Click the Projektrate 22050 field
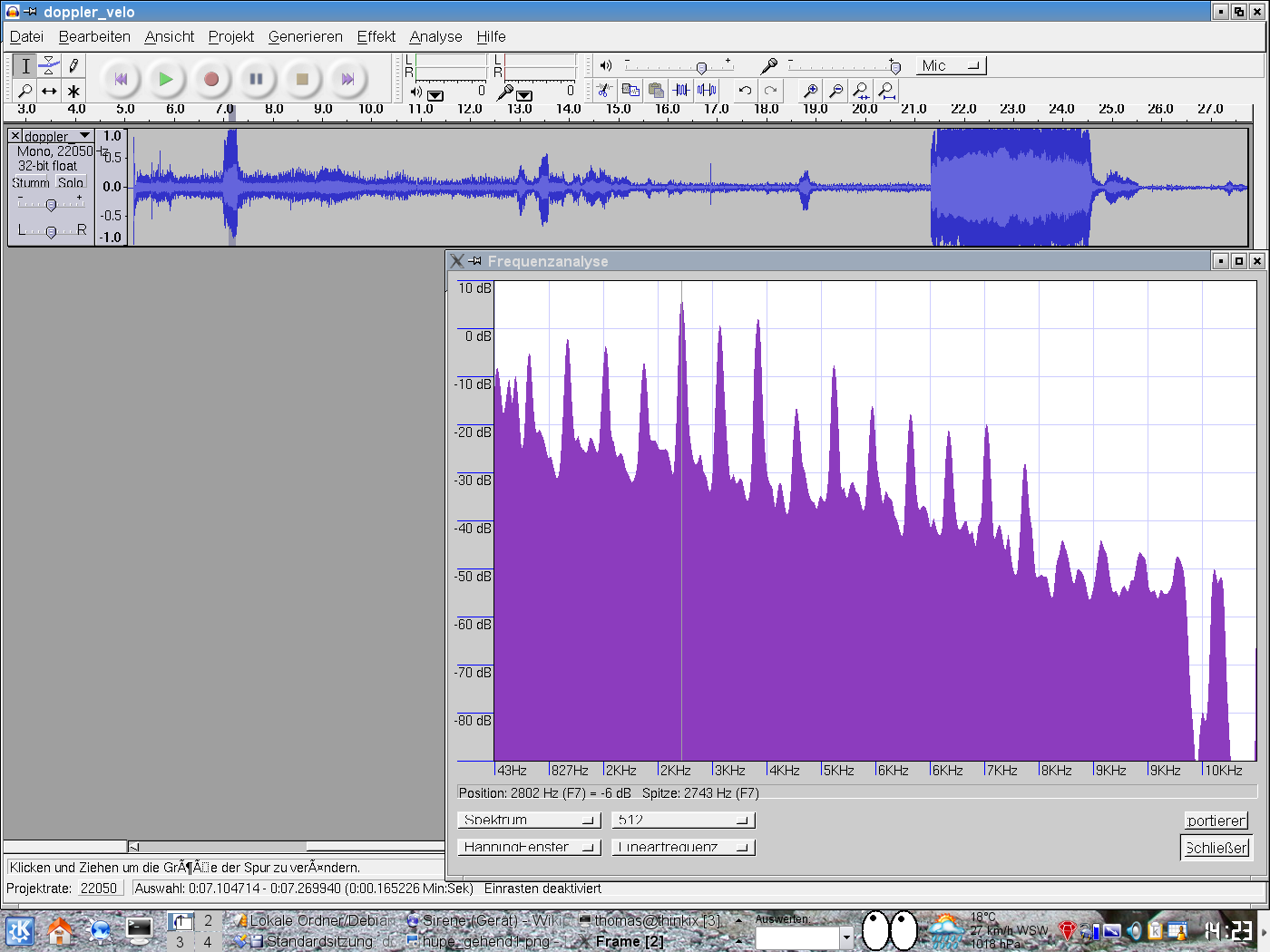Screen dimensions: 1270x952 [x=98, y=889]
